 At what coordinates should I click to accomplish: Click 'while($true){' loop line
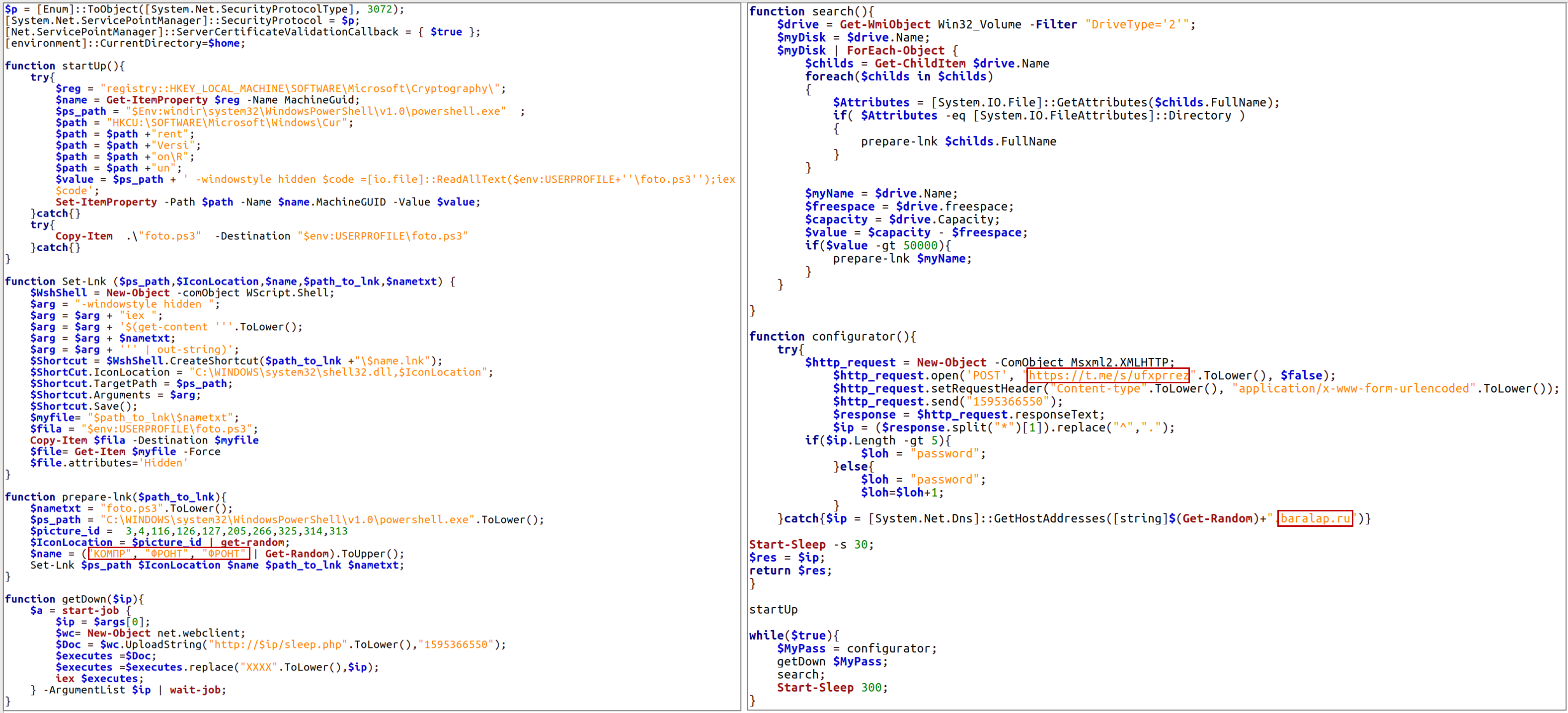click(x=794, y=636)
